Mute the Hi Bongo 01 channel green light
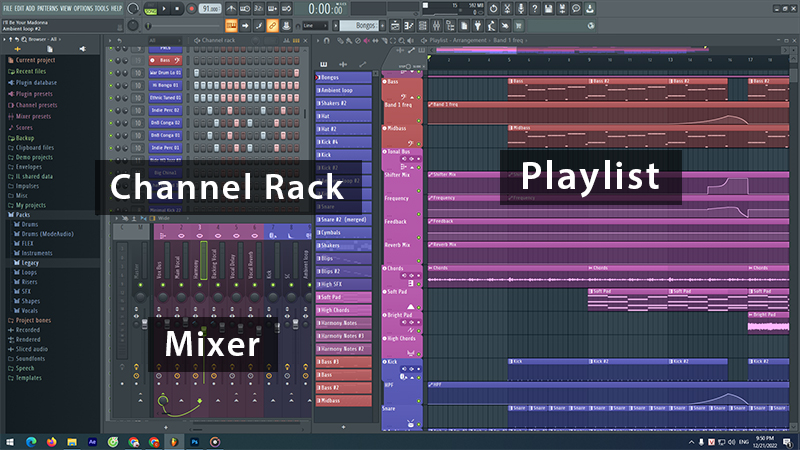This screenshot has height=450, width=800. pos(111,85)
